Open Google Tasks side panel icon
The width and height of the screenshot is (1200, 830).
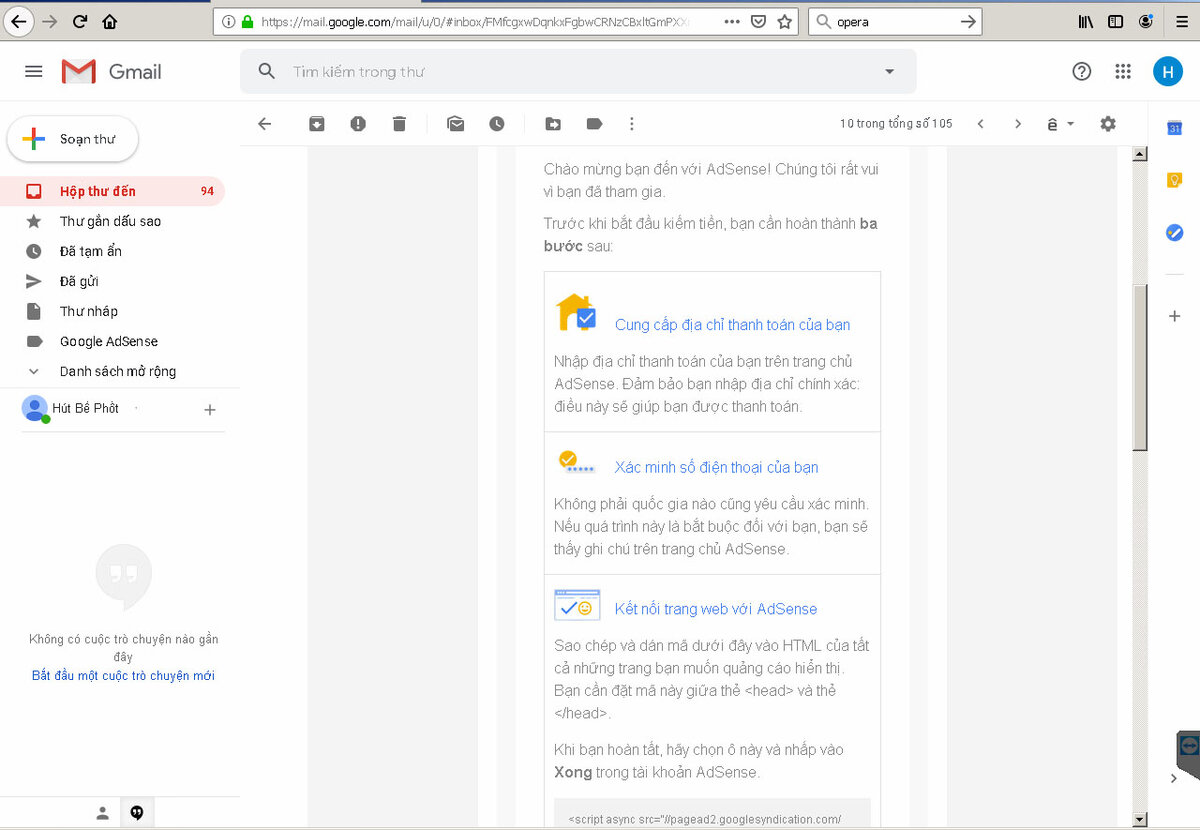(1175, 232)
